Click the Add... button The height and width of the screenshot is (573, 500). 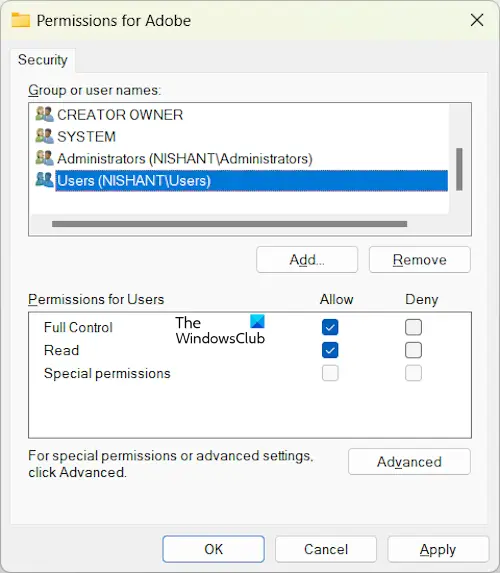click(307, 259)
